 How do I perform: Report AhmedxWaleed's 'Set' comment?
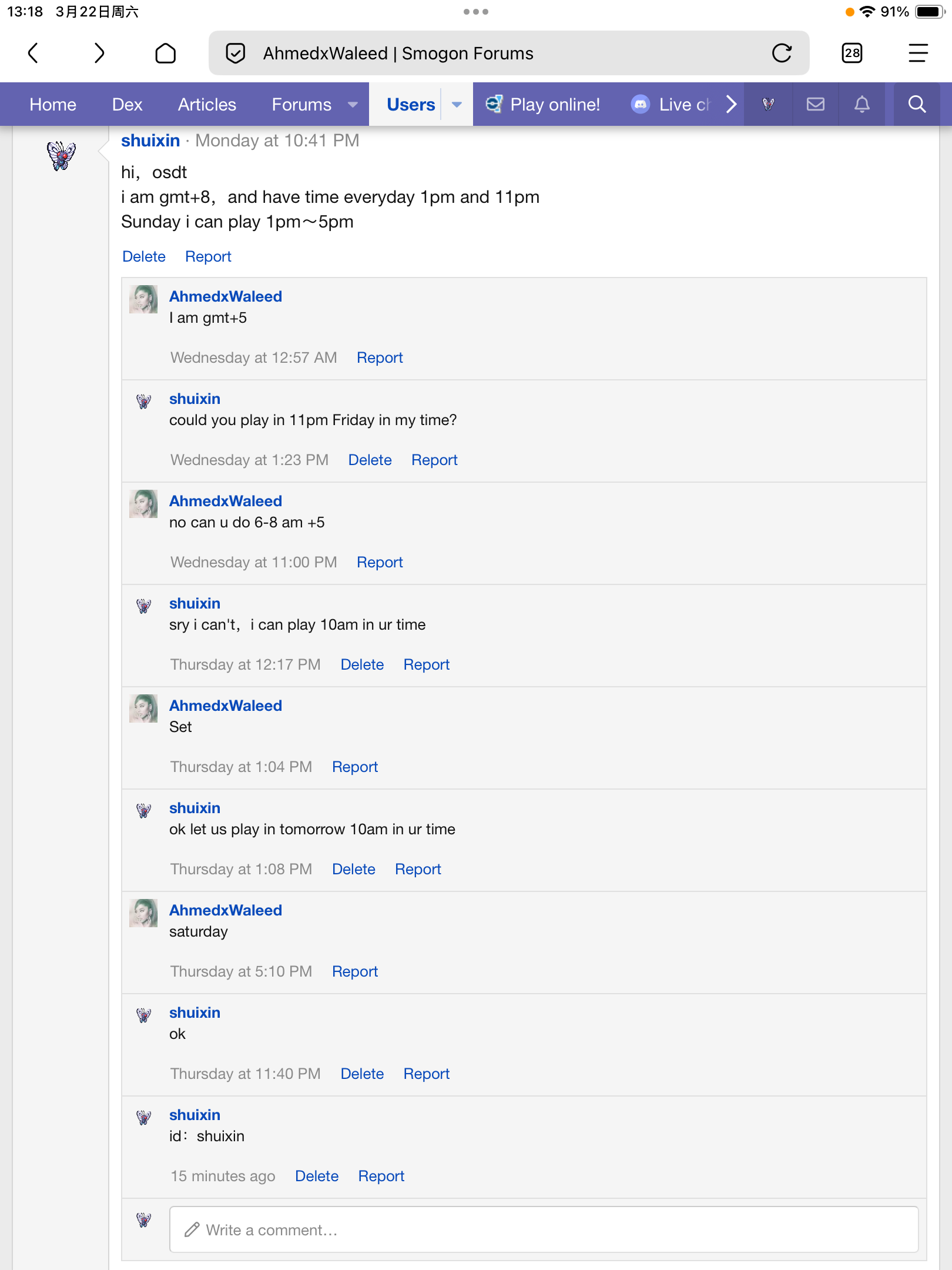355,767
